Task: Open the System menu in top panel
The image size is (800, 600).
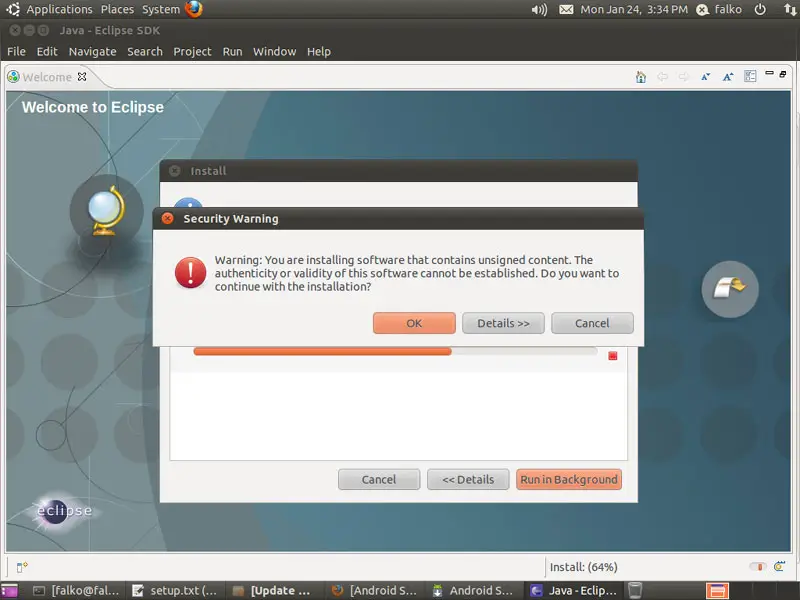Action: (x=161, y=9)
